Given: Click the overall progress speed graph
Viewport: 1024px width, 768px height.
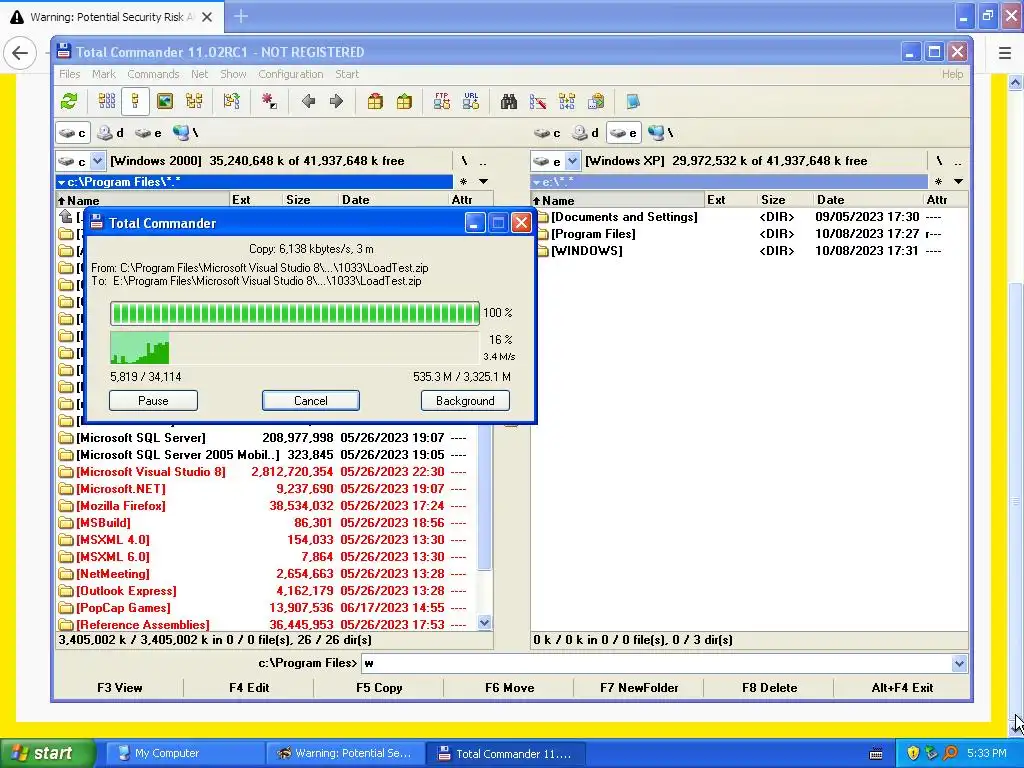Looking at the screenshot, I should [295, 347].
